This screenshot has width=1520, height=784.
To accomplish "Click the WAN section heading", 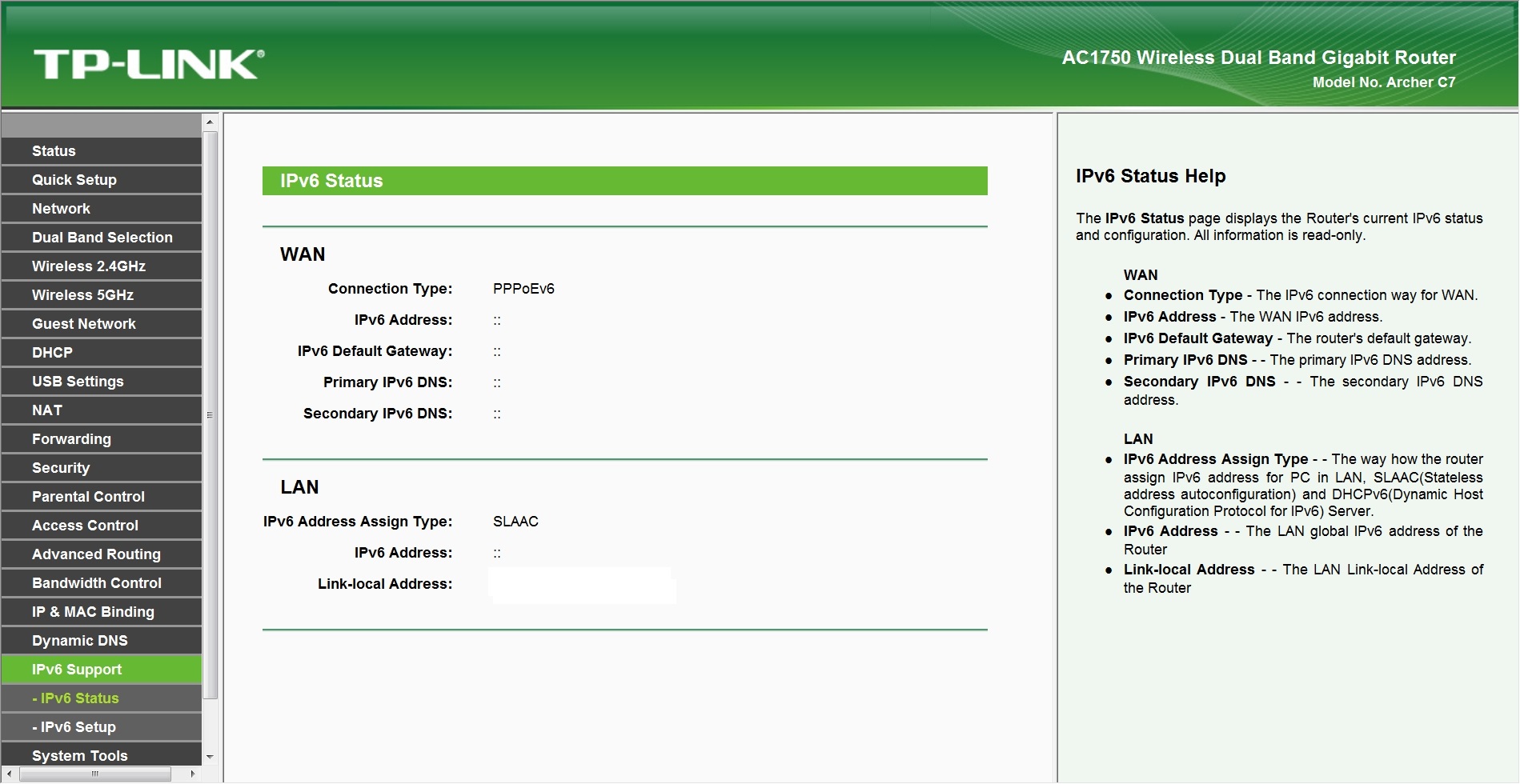I will (303, 254).
